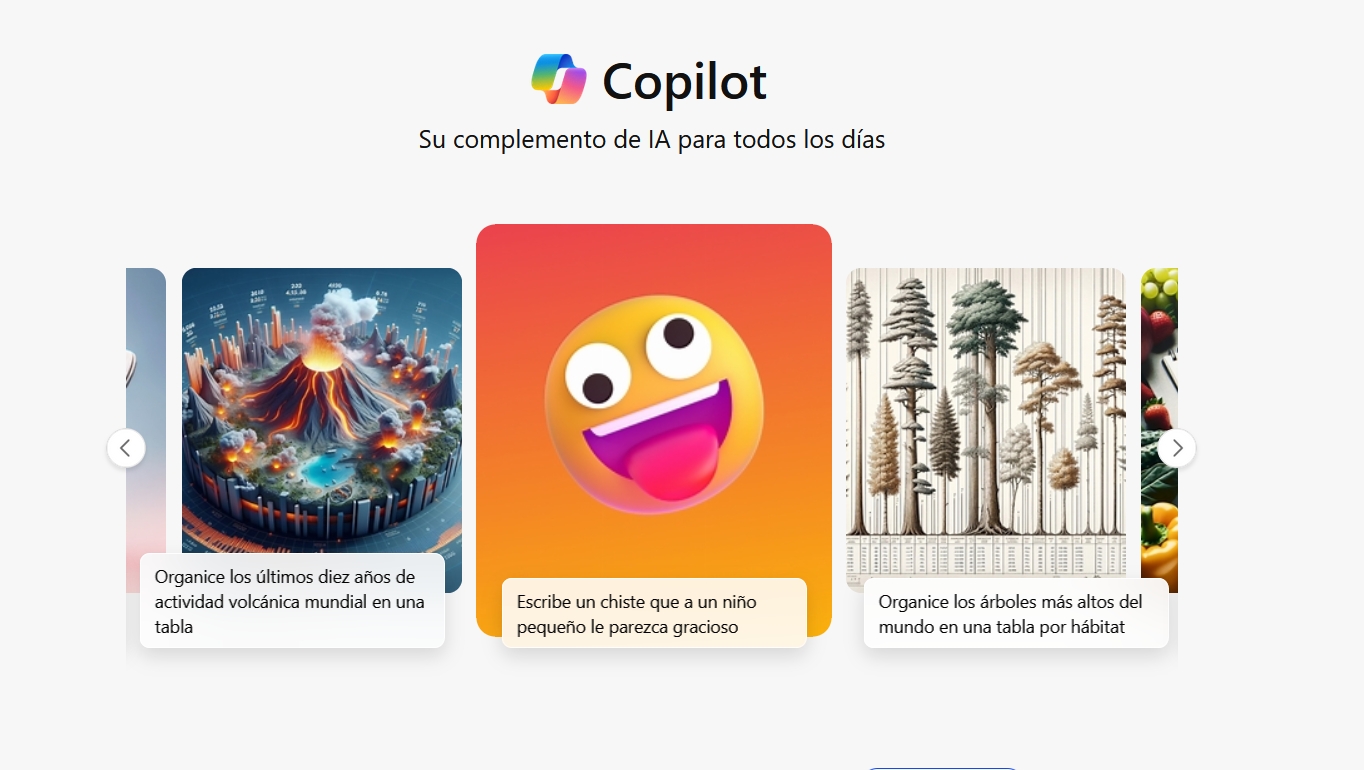Click subtitle 'Su complemento de IA para todos los días'
This screenshot has width=1364, height=770.
point(652,139)
